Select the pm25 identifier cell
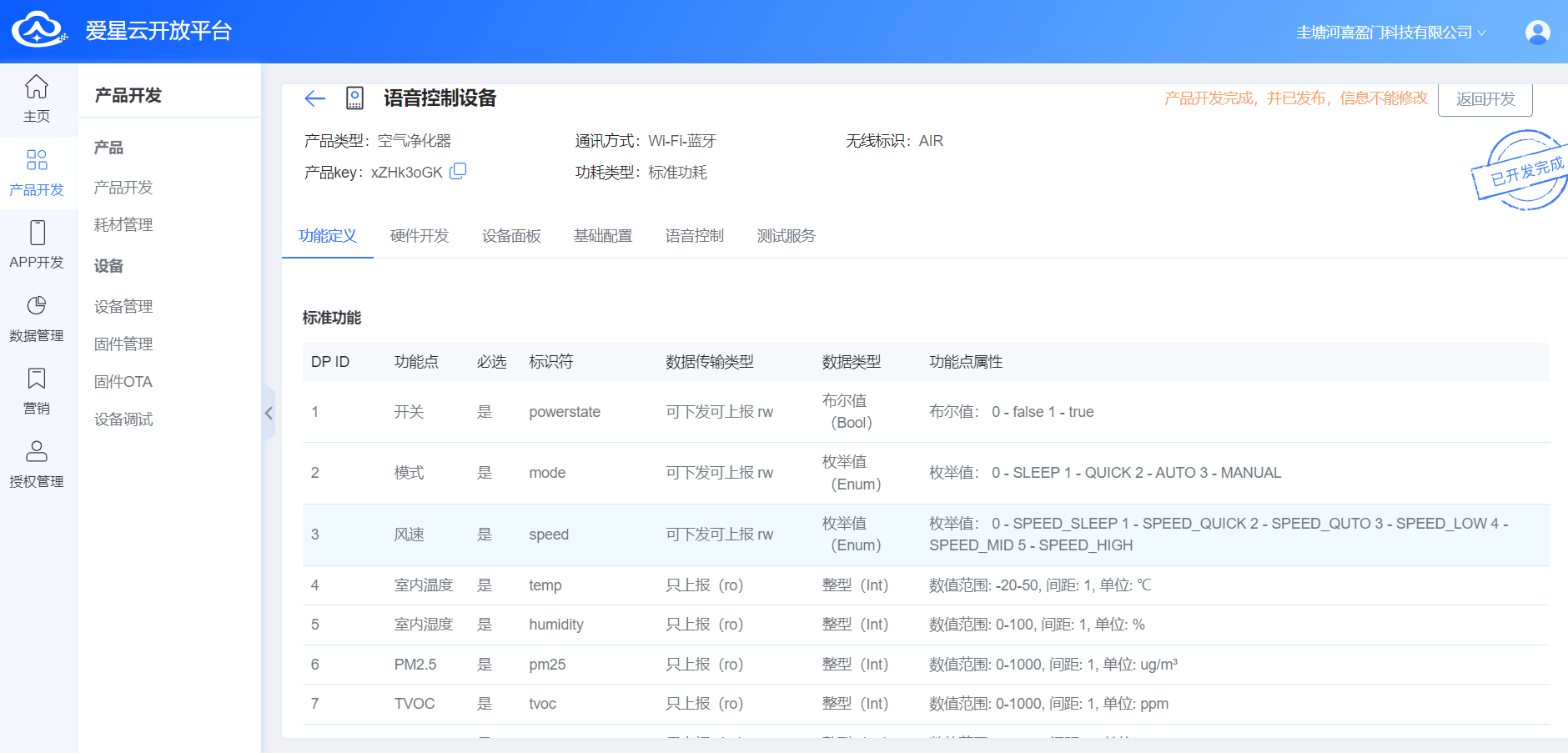The image size is (1568, 753). (x=547, y=665)
